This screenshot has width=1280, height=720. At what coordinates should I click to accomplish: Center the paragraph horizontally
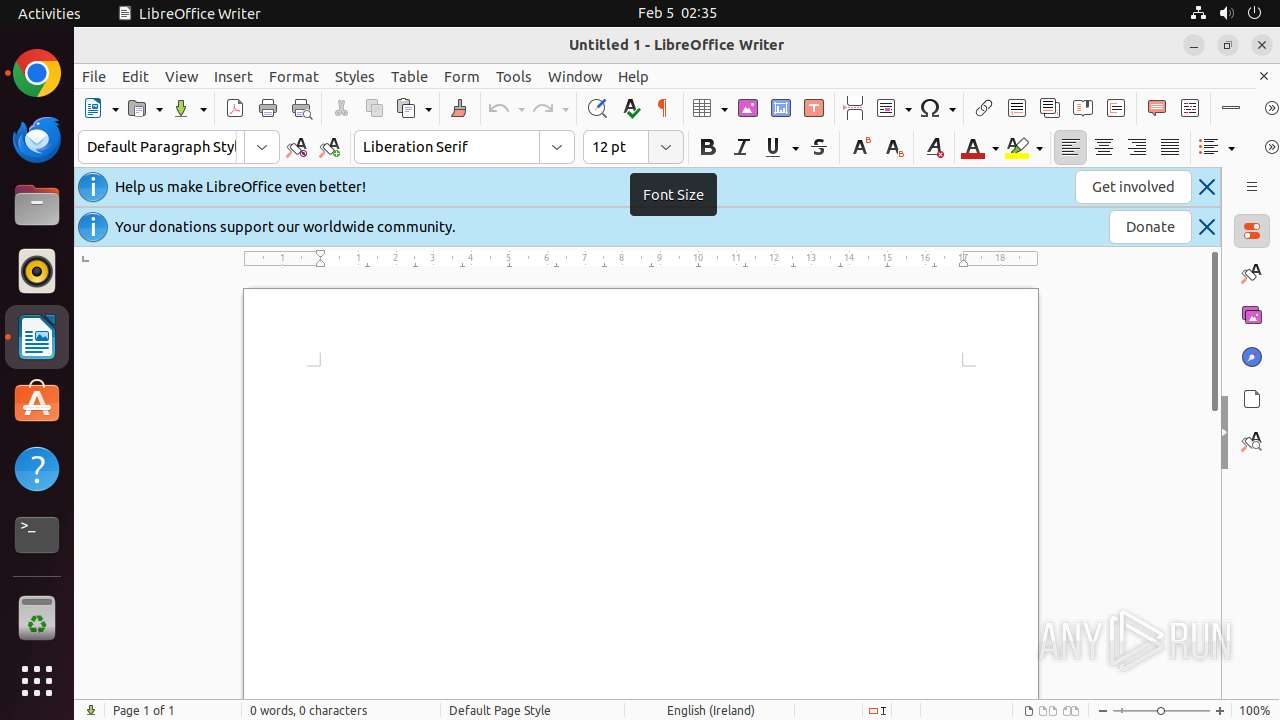(1104, 147)
